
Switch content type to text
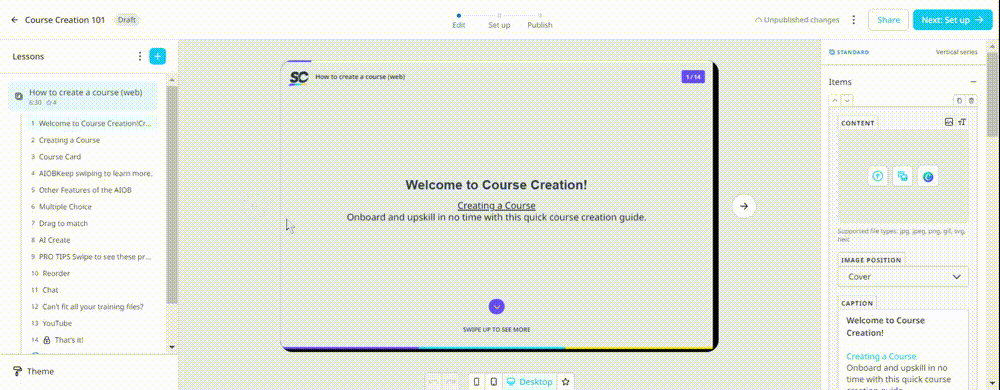pyautogui.click(x=962, y=122)
